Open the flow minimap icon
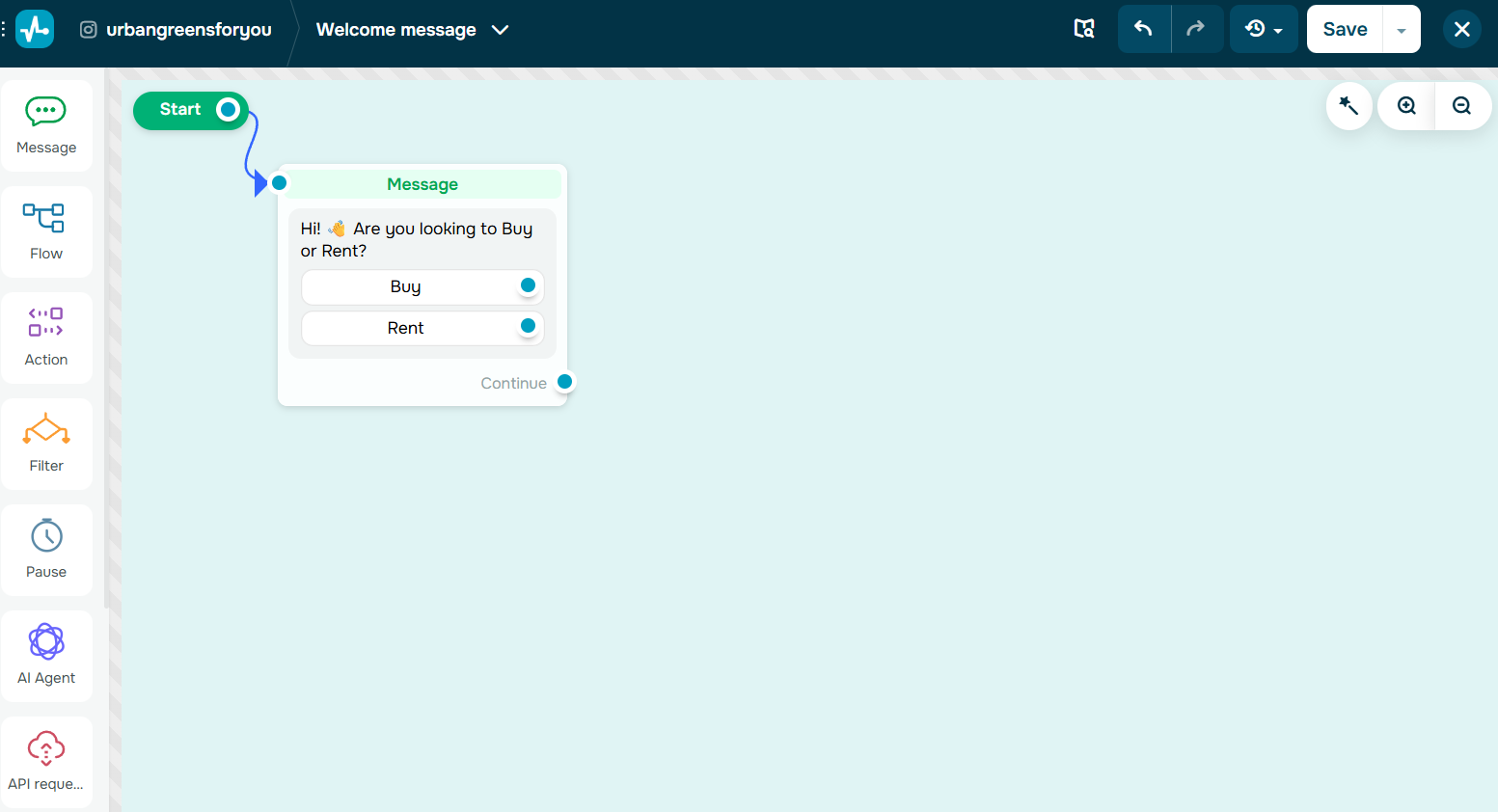The height and width of the screenshot is (812, 1498). 1084,28
